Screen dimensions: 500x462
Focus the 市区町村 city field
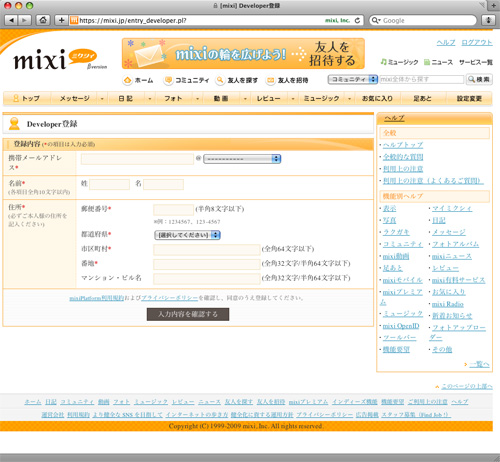pyautogui.click(x=207, y=249)
